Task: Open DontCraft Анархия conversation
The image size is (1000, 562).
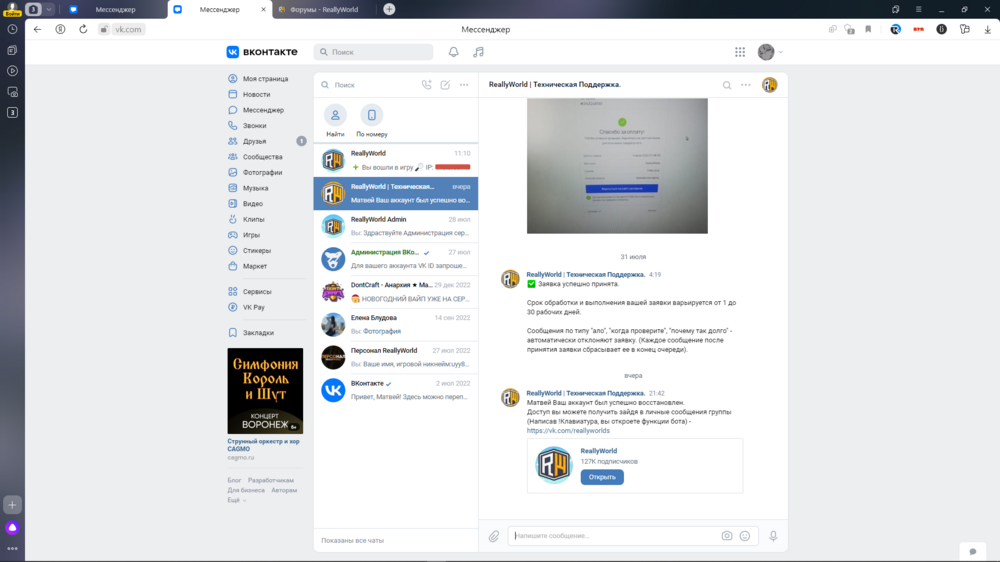Action: pos(395,292)
